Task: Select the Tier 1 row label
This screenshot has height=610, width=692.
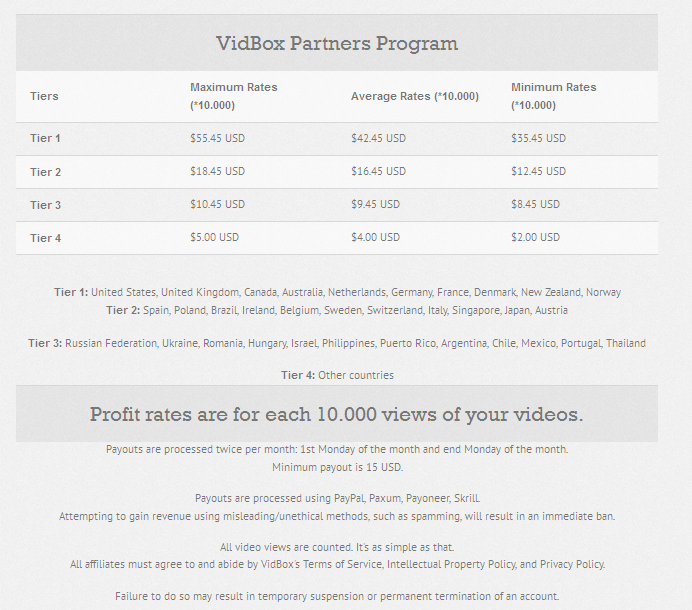Action: click(x=45, y=138)
